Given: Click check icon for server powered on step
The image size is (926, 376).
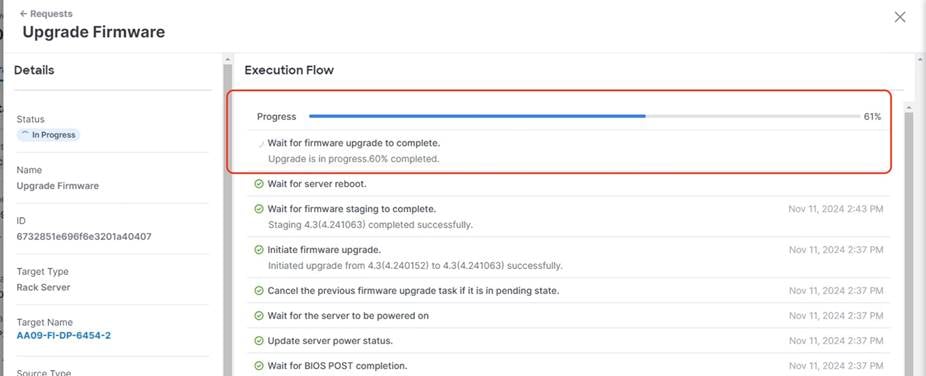Looking at the screenshot, I should point(259,316).
